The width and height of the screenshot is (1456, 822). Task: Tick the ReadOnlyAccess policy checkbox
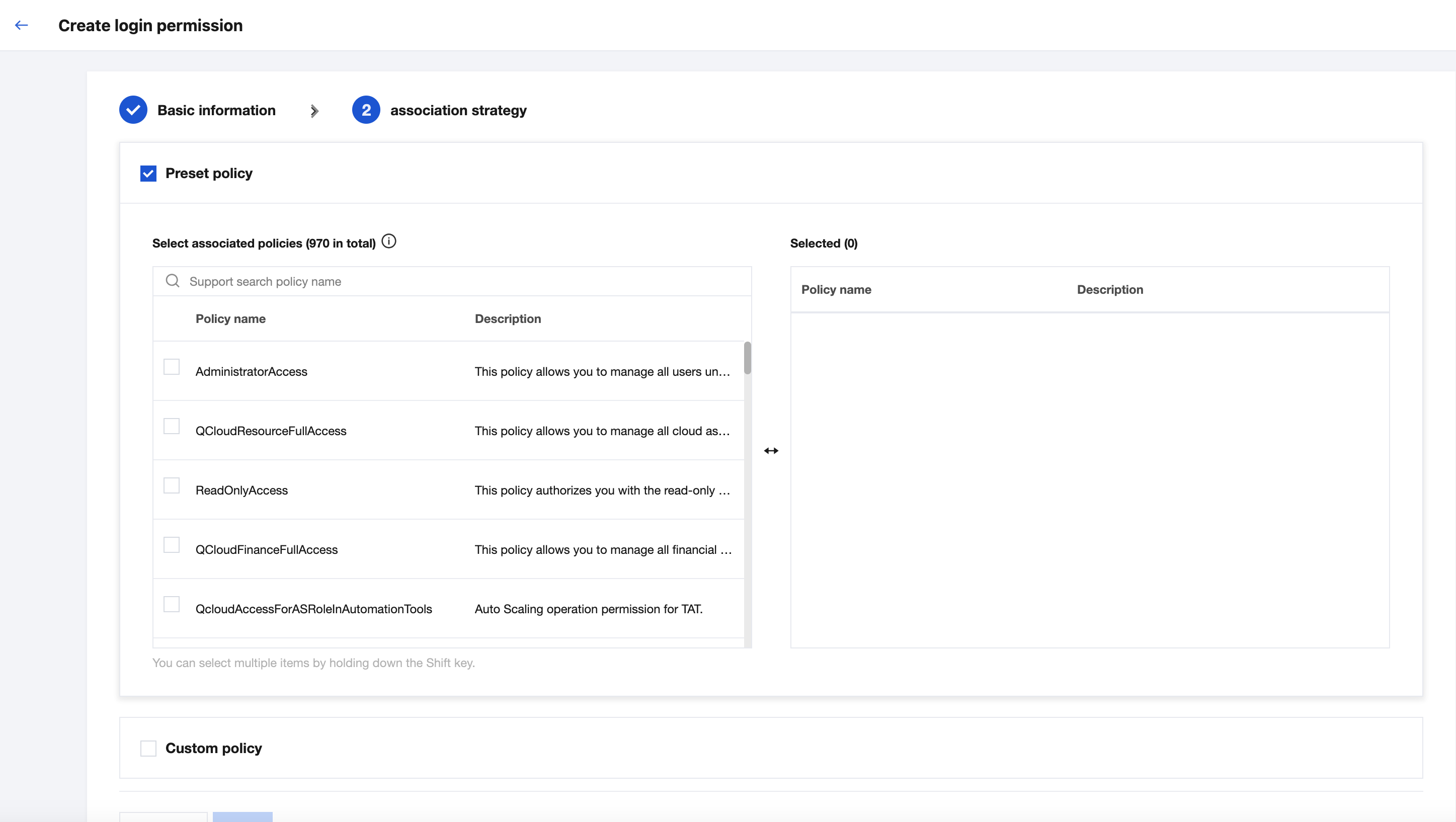171,485
